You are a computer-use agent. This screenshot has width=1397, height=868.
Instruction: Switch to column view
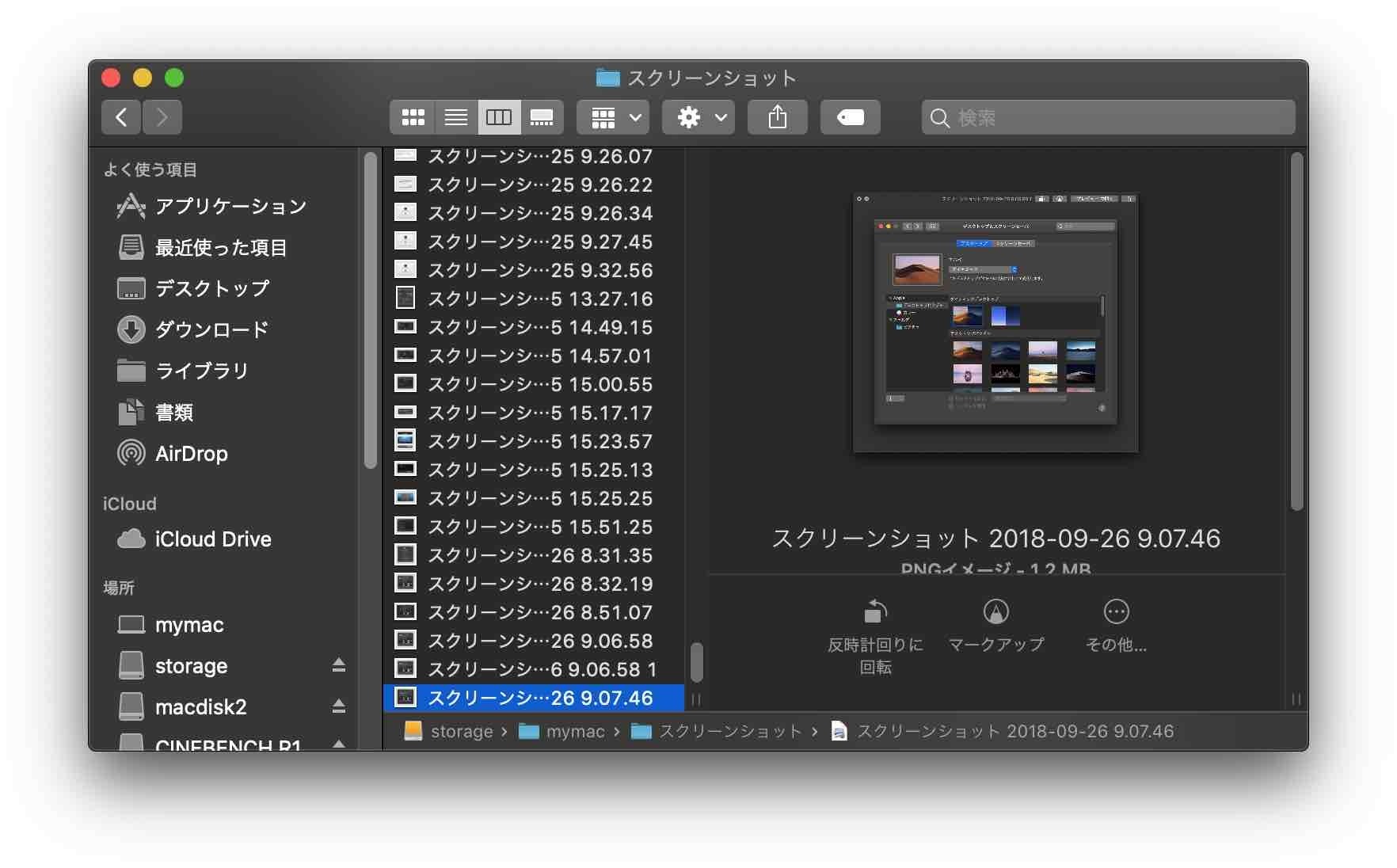pos(499,117)
